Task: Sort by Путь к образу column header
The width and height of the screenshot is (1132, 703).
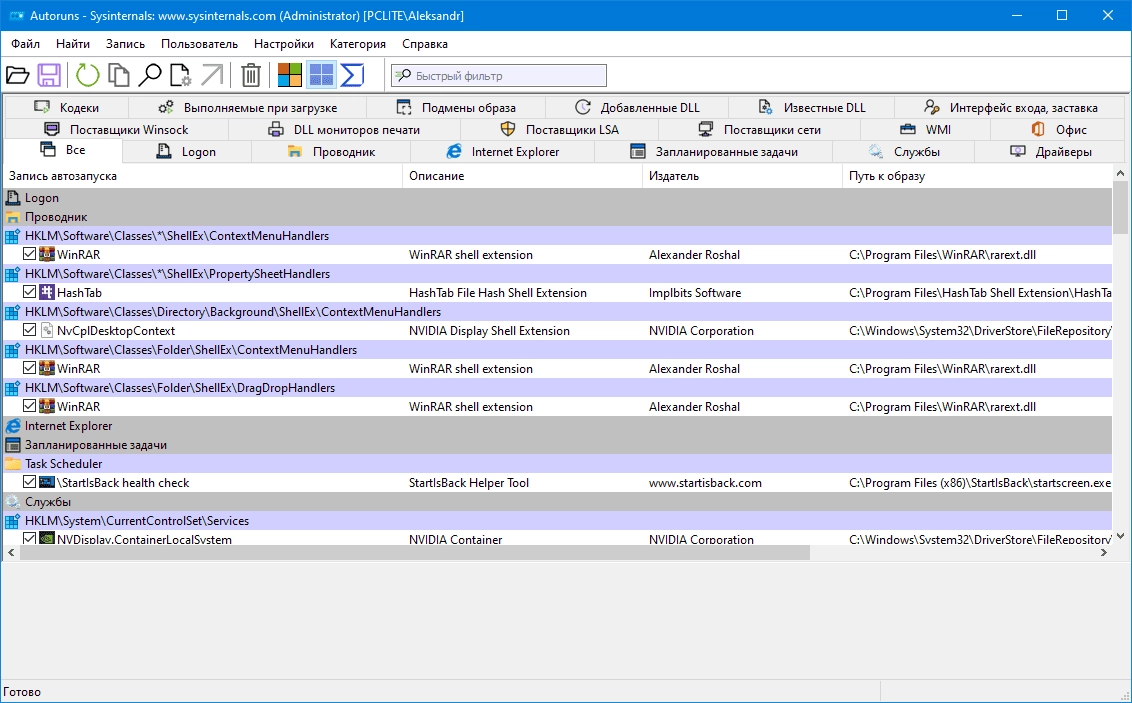Action: tap(977, 175)
